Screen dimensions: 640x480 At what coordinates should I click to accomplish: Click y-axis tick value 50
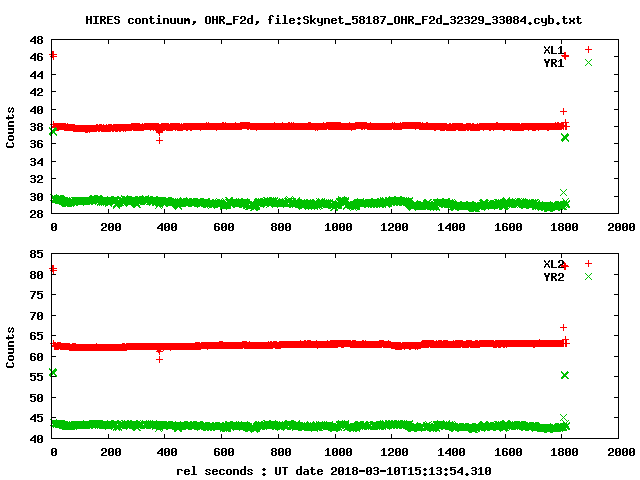coord(36,398)
